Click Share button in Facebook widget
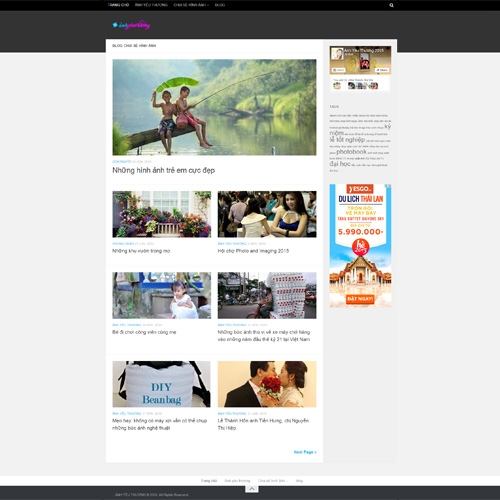The height and width of the screenshot is (500, 500). point(382,70)
